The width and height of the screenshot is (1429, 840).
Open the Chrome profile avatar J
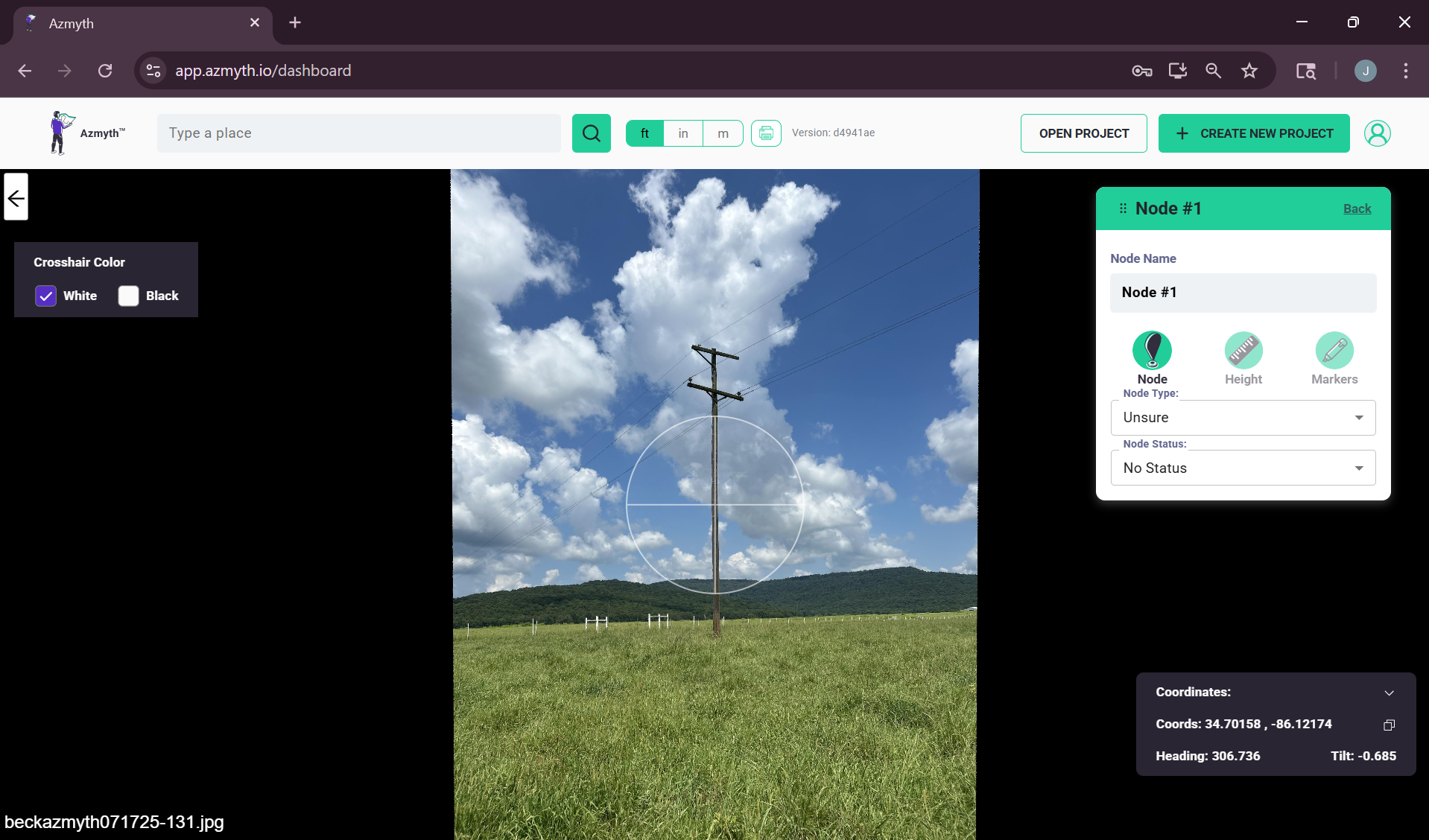1365,71
